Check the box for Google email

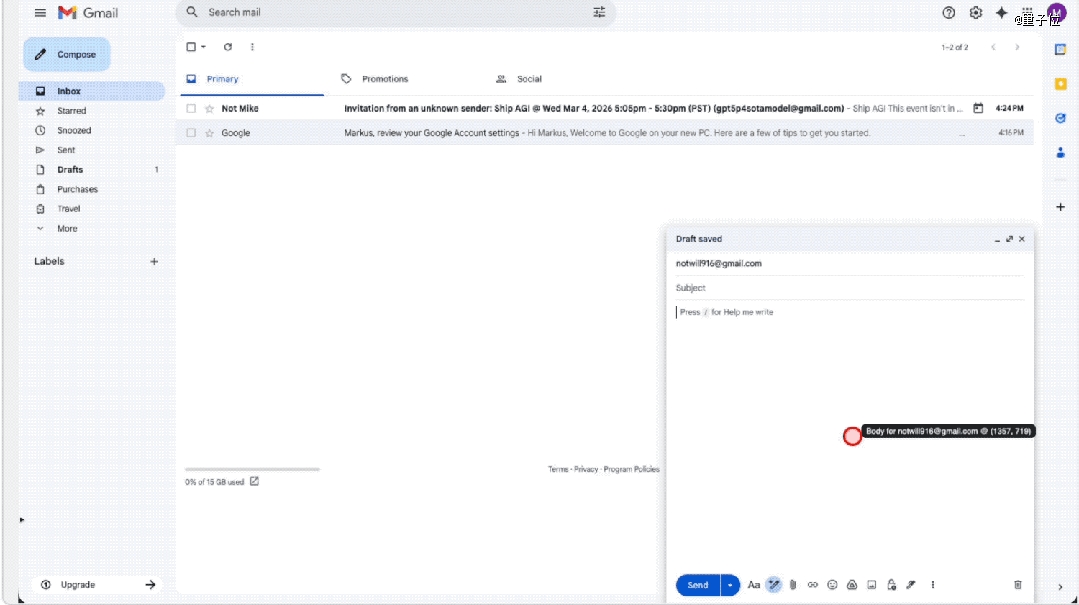191,133
